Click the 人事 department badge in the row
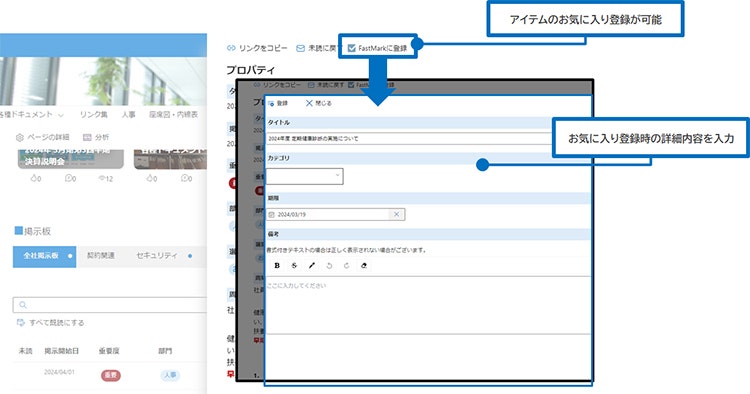The image size is (750, 394). [170, 375]
